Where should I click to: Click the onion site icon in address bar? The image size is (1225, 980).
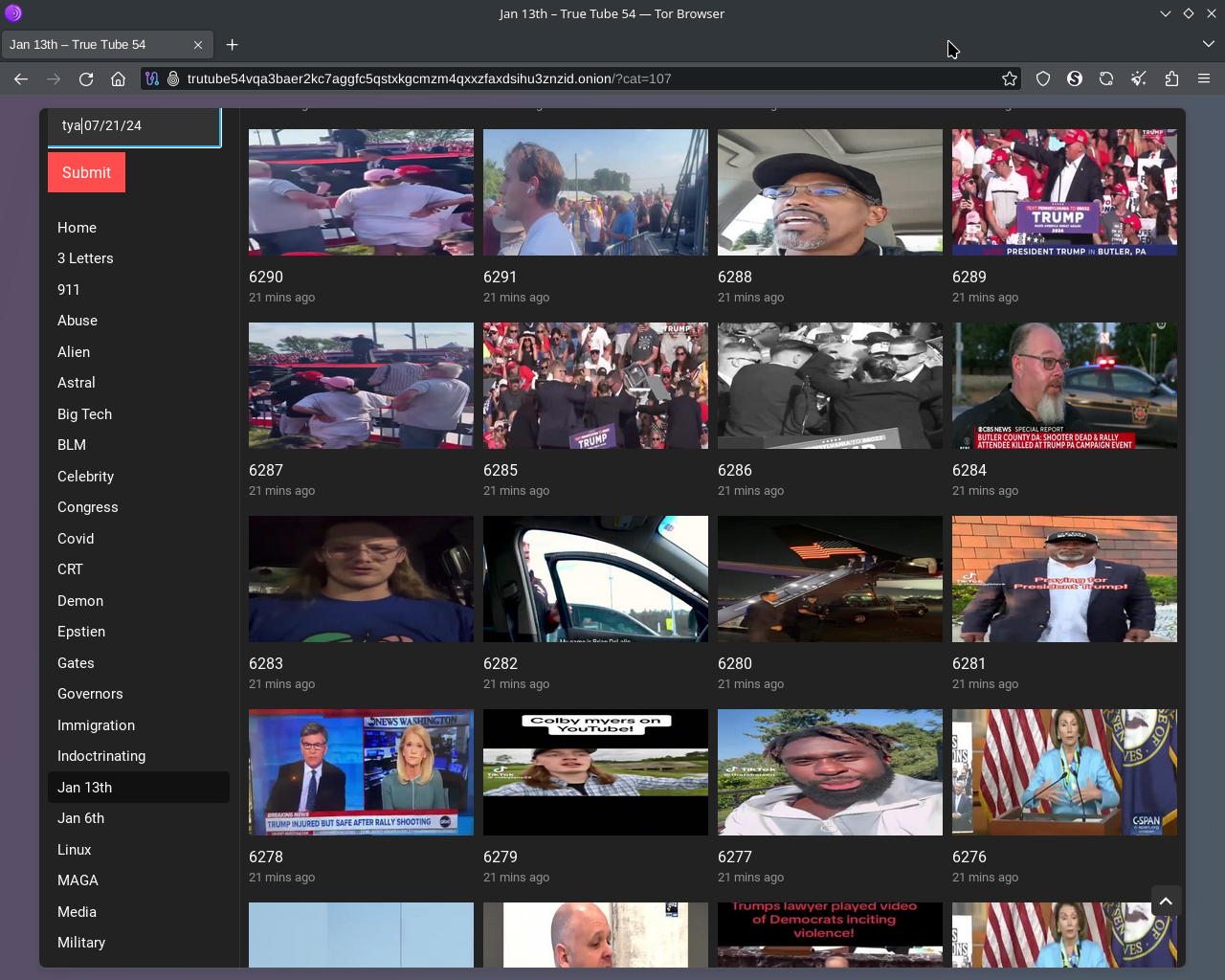(x=173, y=78)
